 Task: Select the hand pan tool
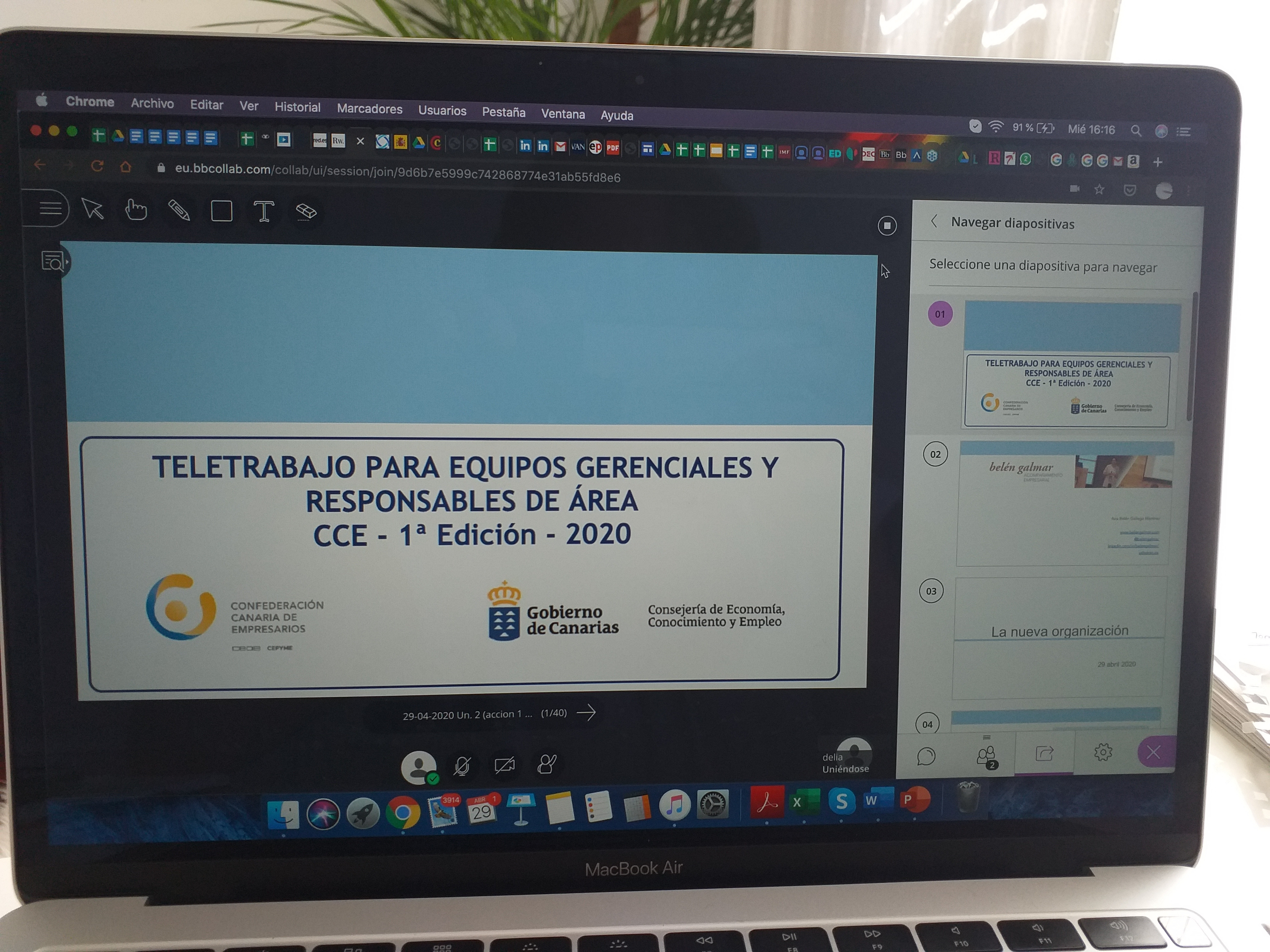coord(136,210)
